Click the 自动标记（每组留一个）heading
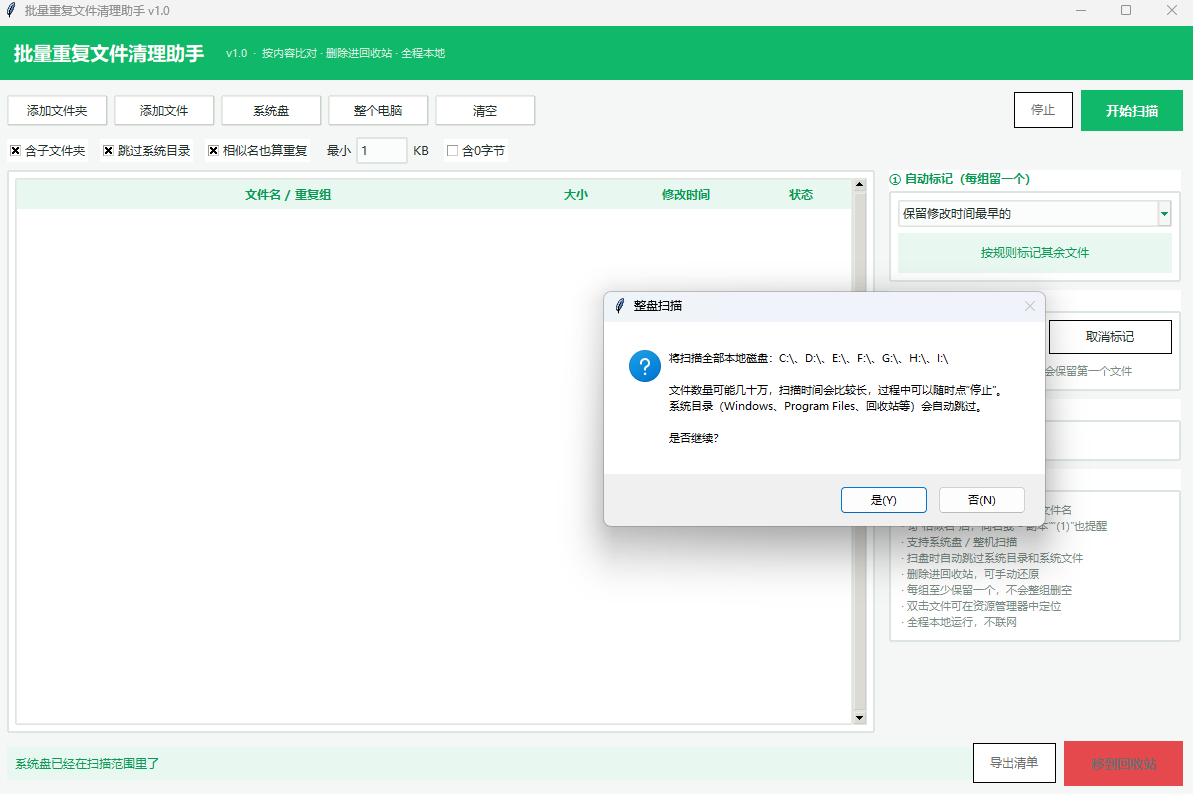 (x=967, y=179)
